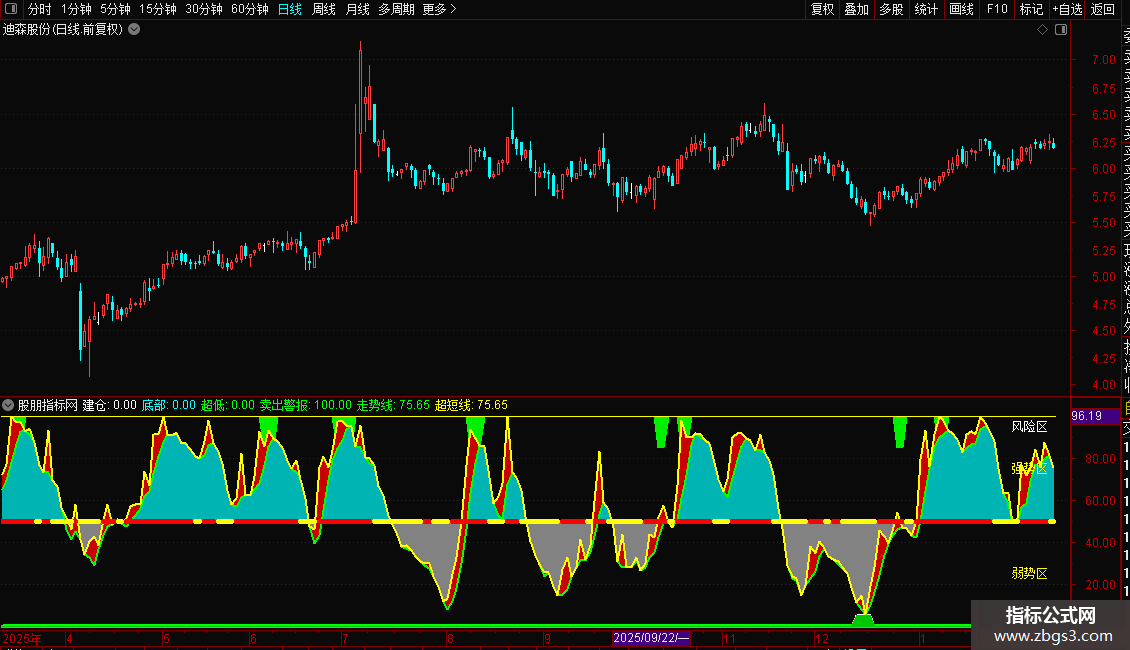Click the 6.00 price axis label
Image resolution: width=1130 pixels, height=650 pixels.
1103,169
